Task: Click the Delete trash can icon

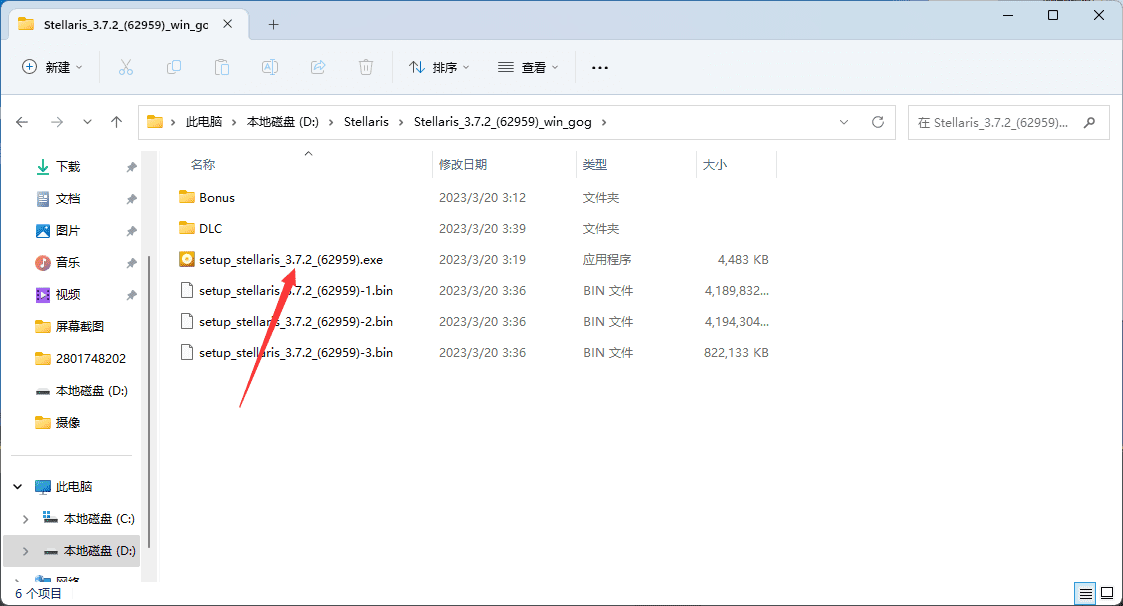Action: coord(366,67)
